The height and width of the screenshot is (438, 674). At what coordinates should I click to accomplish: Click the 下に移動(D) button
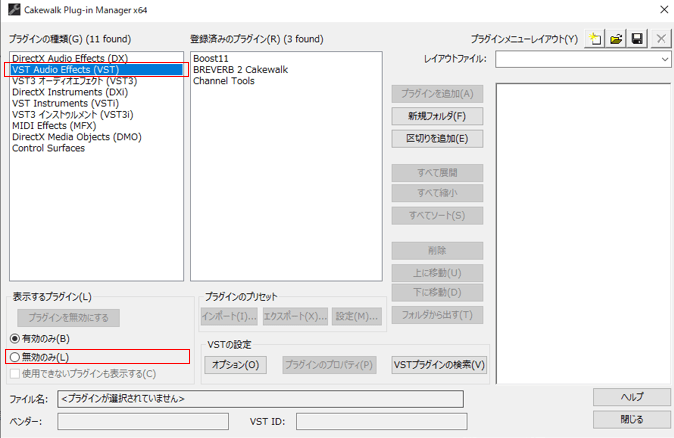(x=437, y=293)
